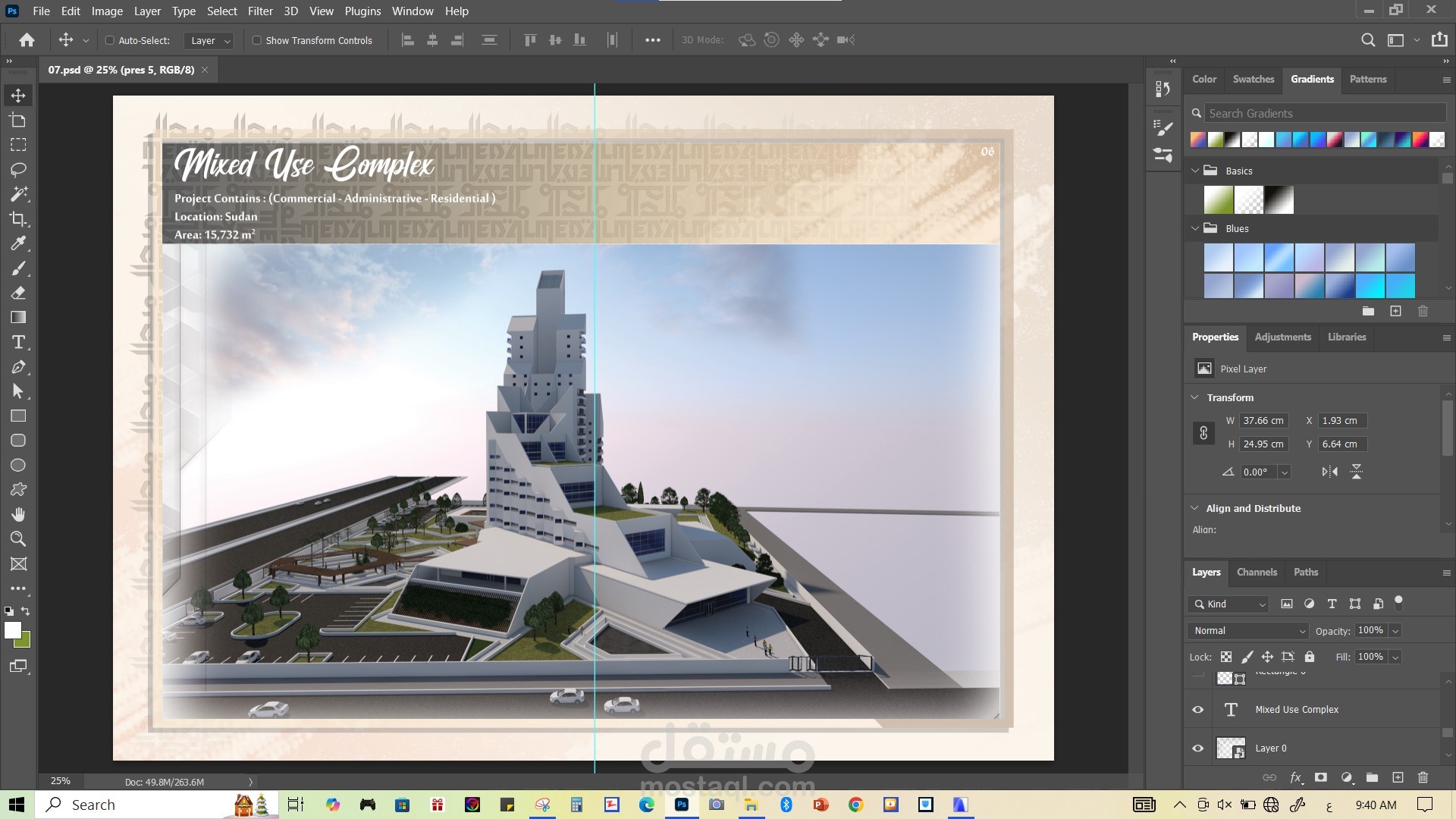Collapse the Transform section
The image size is (1456, 819).
click(1195, 397)
